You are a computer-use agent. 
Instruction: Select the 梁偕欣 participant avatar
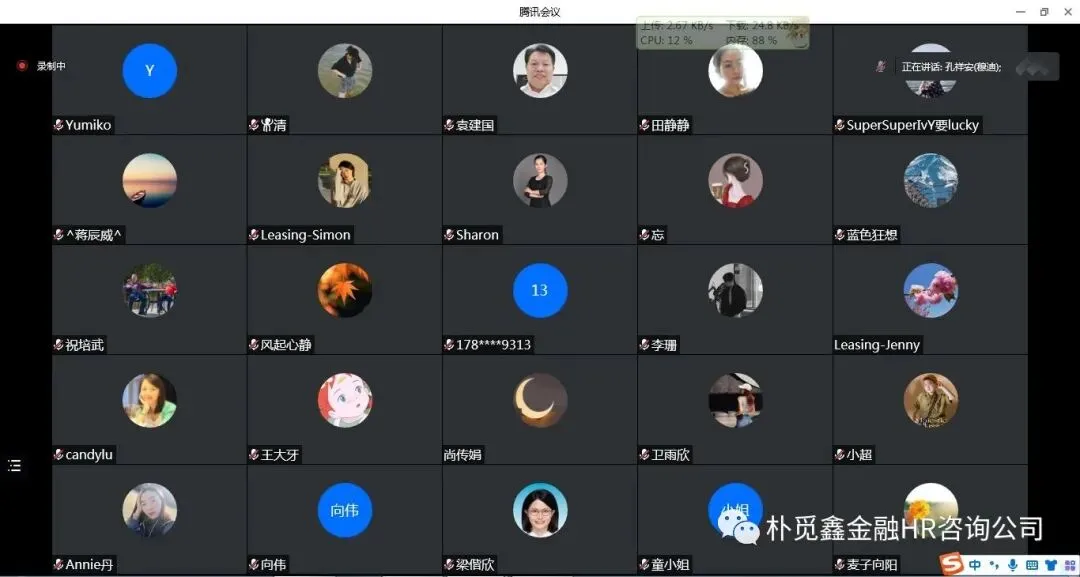coord(540,510)
